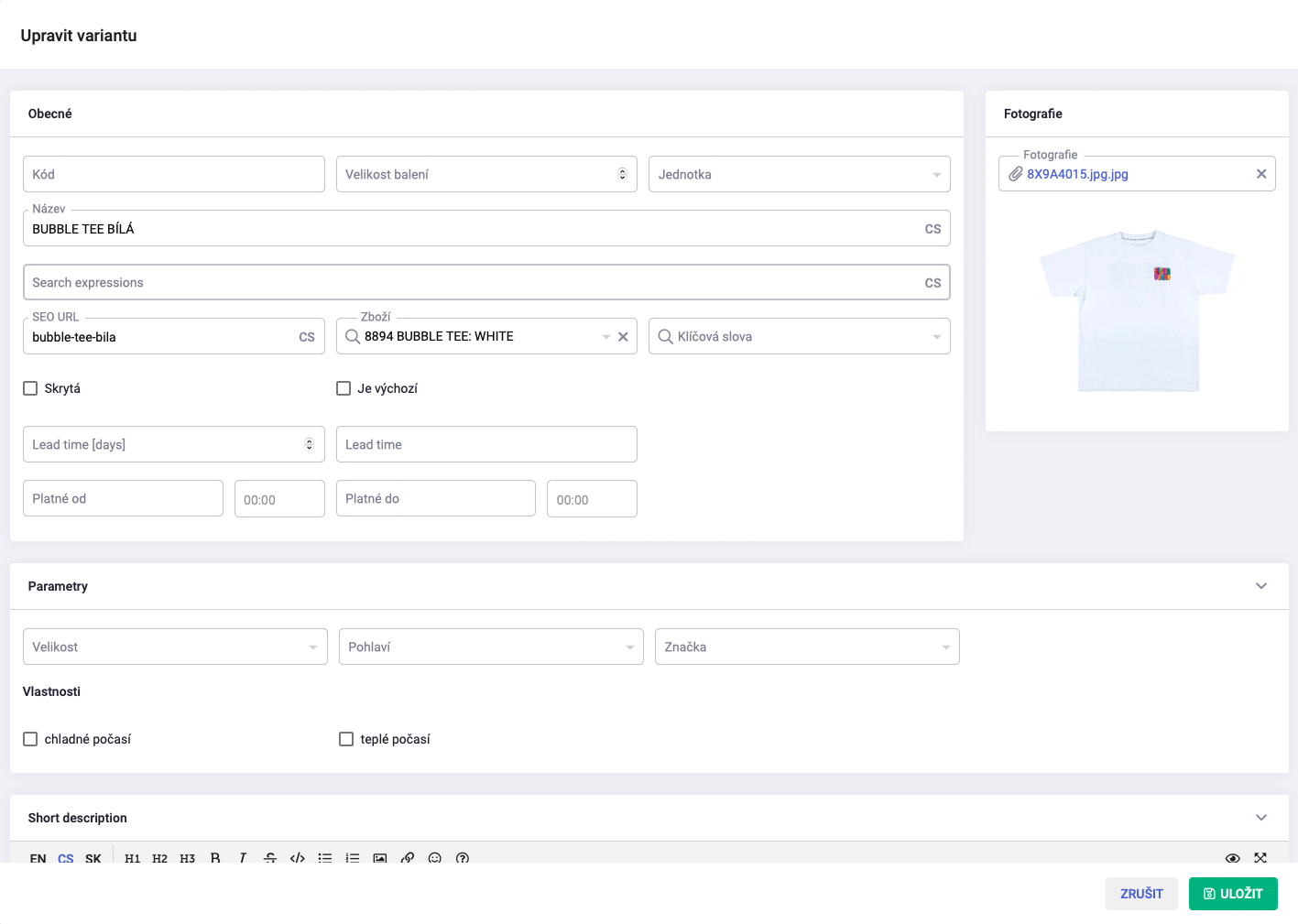
Task: Toggle italic formatting in editor
Action: [x=243, y=858]
